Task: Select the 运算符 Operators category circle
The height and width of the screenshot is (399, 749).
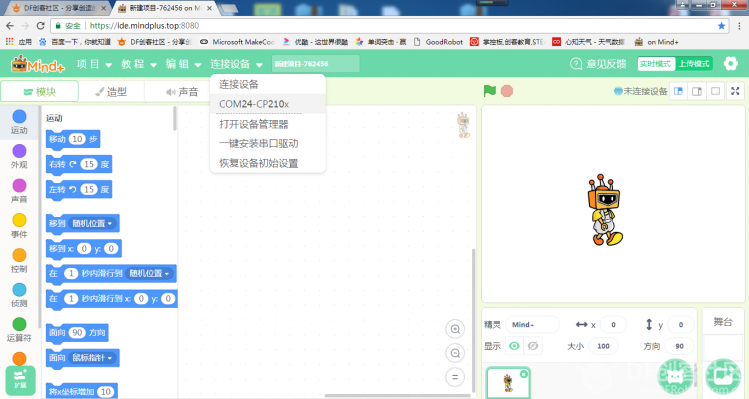Action: (19, 324)
